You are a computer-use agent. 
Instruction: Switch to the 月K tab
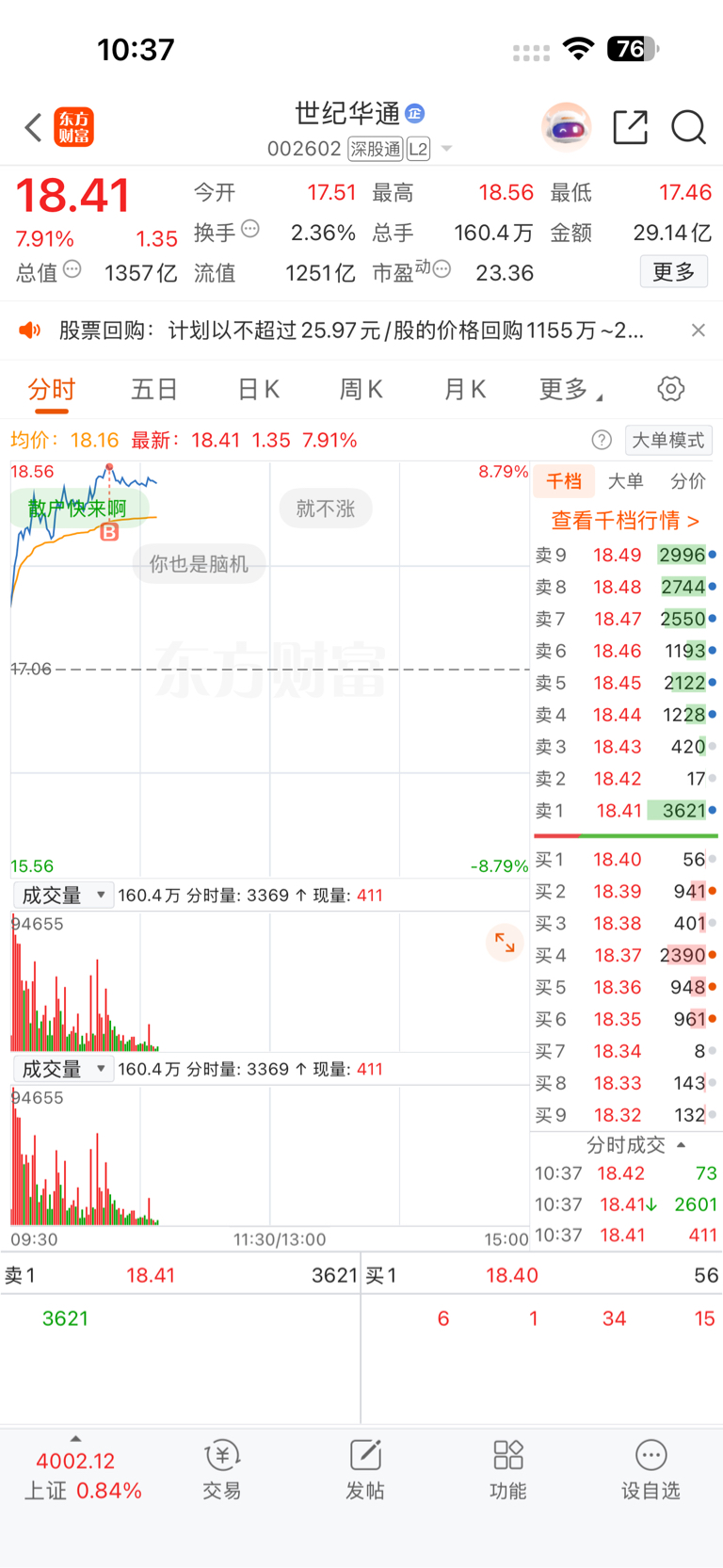[x=465, y=389]
